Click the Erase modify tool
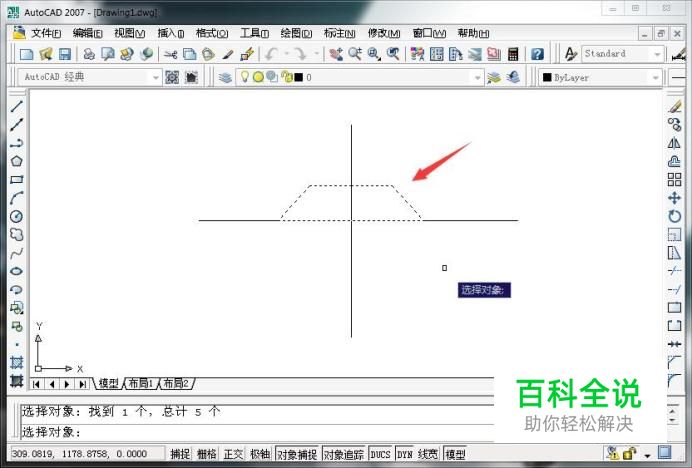The image size is (692, 468). point(674,106)
